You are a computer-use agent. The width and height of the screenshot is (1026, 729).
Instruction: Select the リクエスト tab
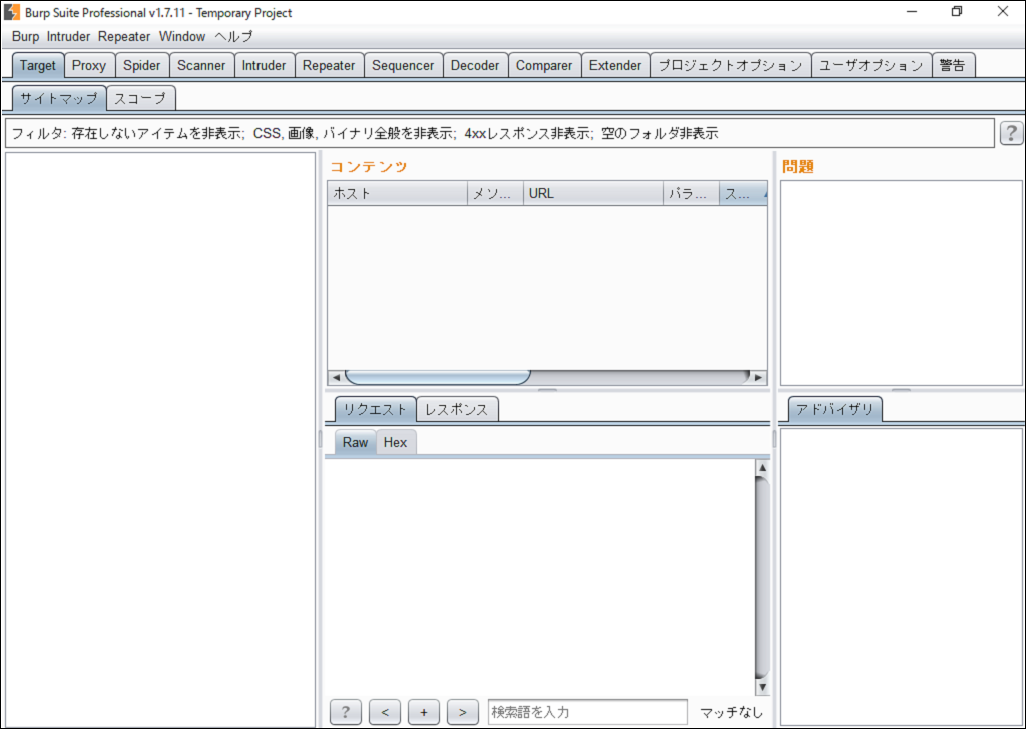[x=376, y=410]
